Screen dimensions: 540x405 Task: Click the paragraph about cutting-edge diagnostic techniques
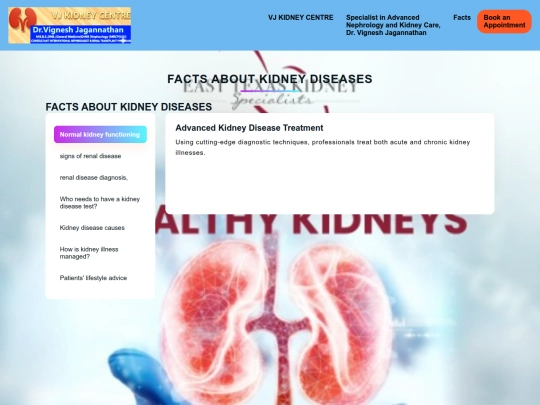(x=323, y=147)
